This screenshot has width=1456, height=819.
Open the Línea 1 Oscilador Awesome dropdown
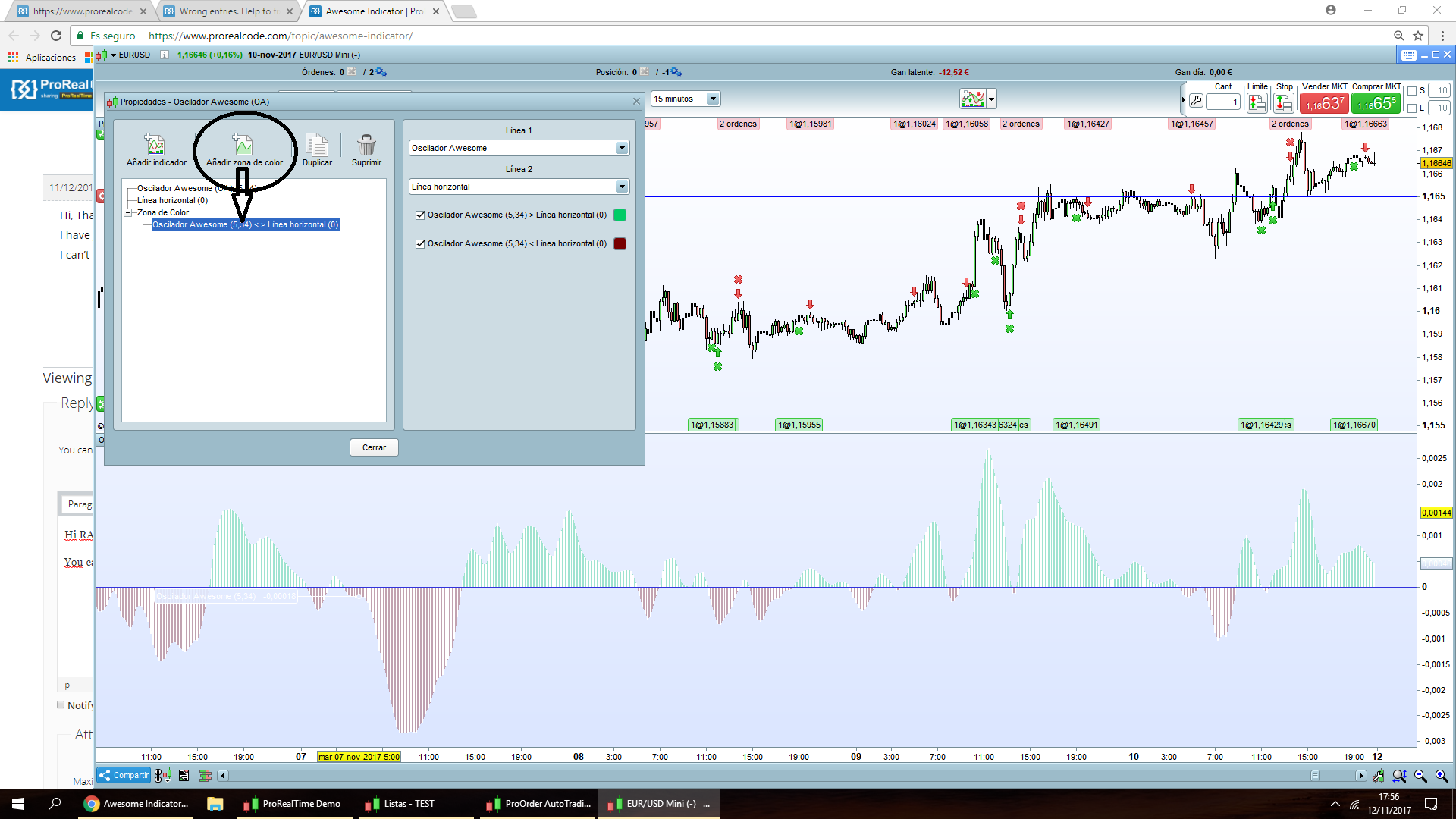tap(622, 148)
